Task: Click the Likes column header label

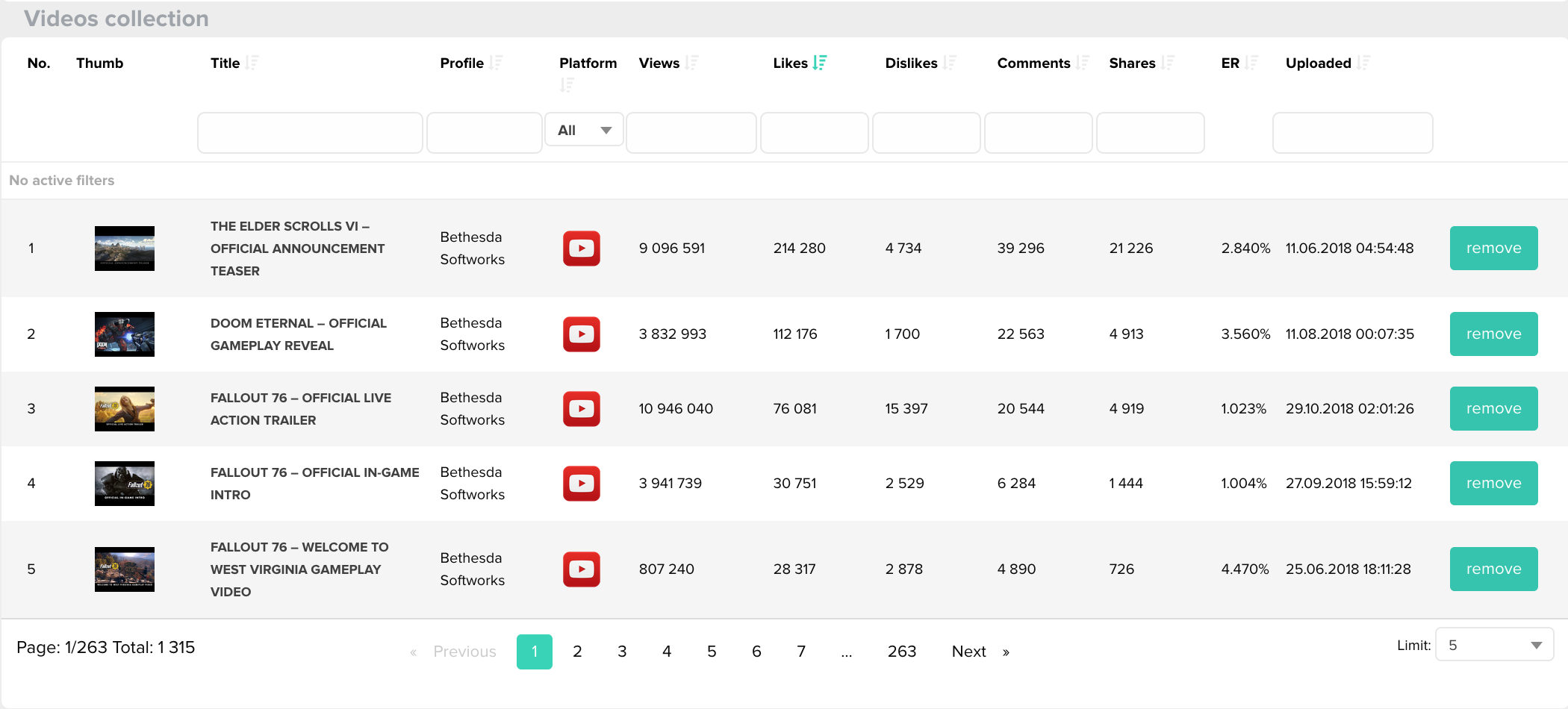Action: click(790, 63)
